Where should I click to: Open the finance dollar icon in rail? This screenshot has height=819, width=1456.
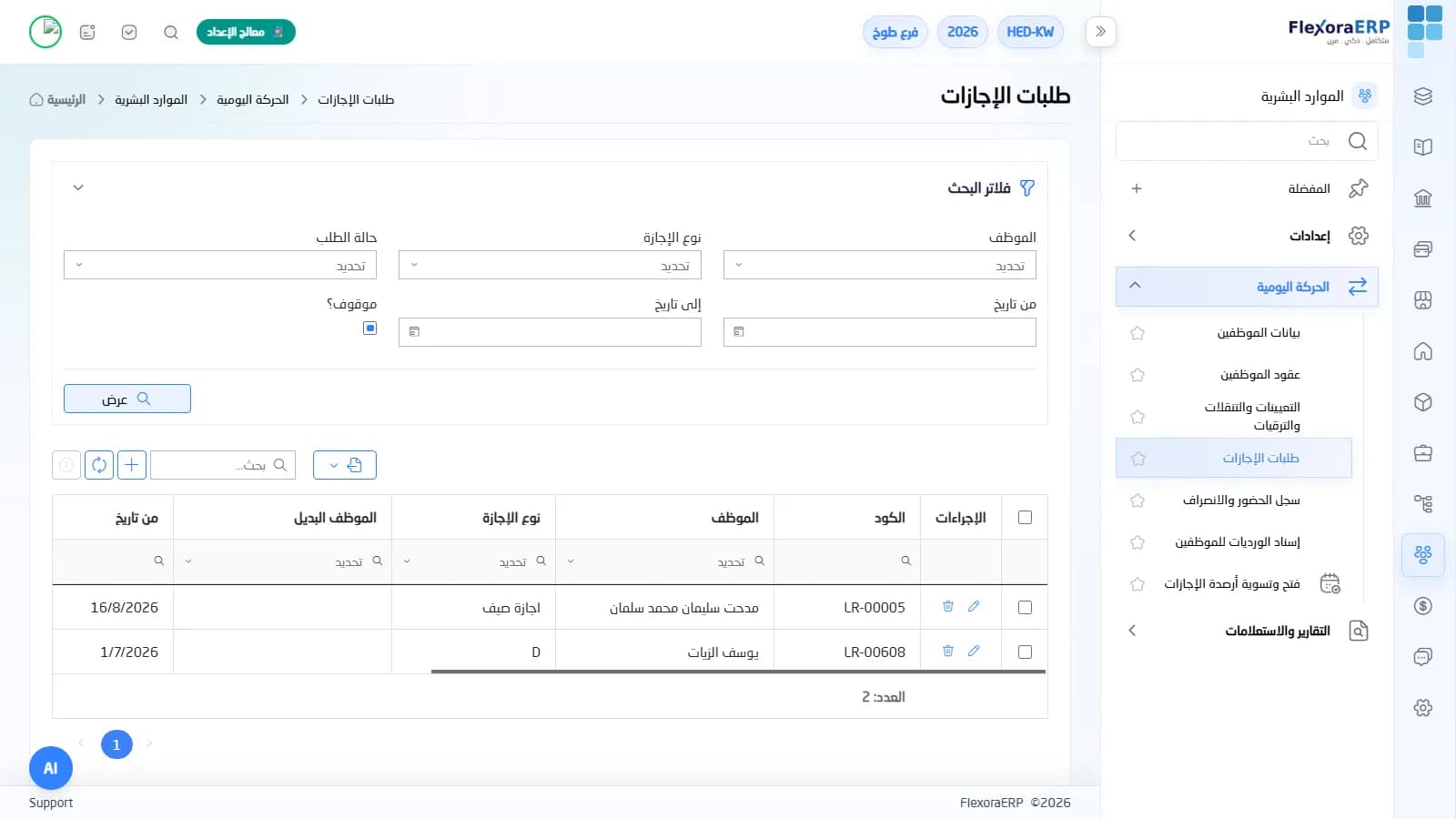[1423, 606]
